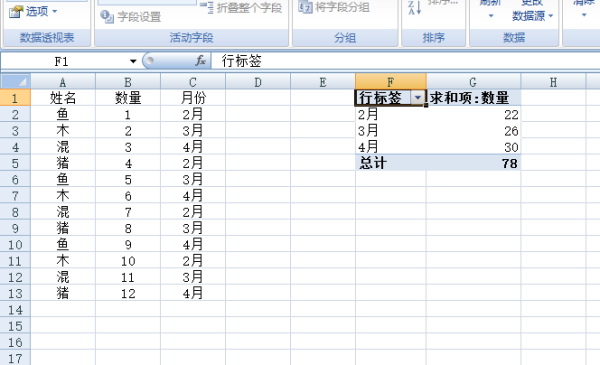The image size is (600, 365).
Task: Click the 字段设置 field settings button
Action: (x=130, y=17)
